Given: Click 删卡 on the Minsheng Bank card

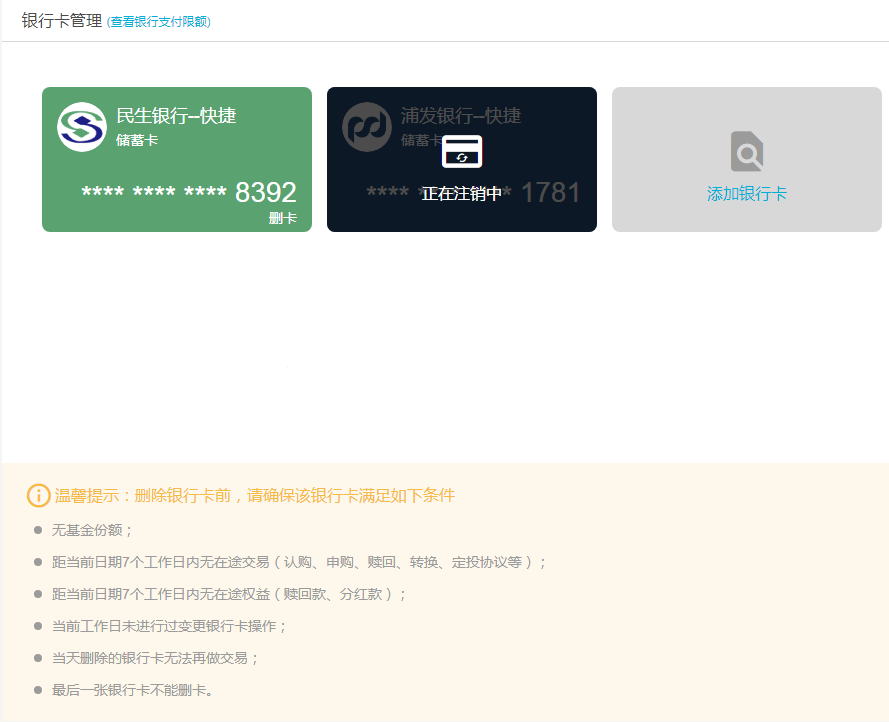Looking at the screenshot, I should [282, 218].
